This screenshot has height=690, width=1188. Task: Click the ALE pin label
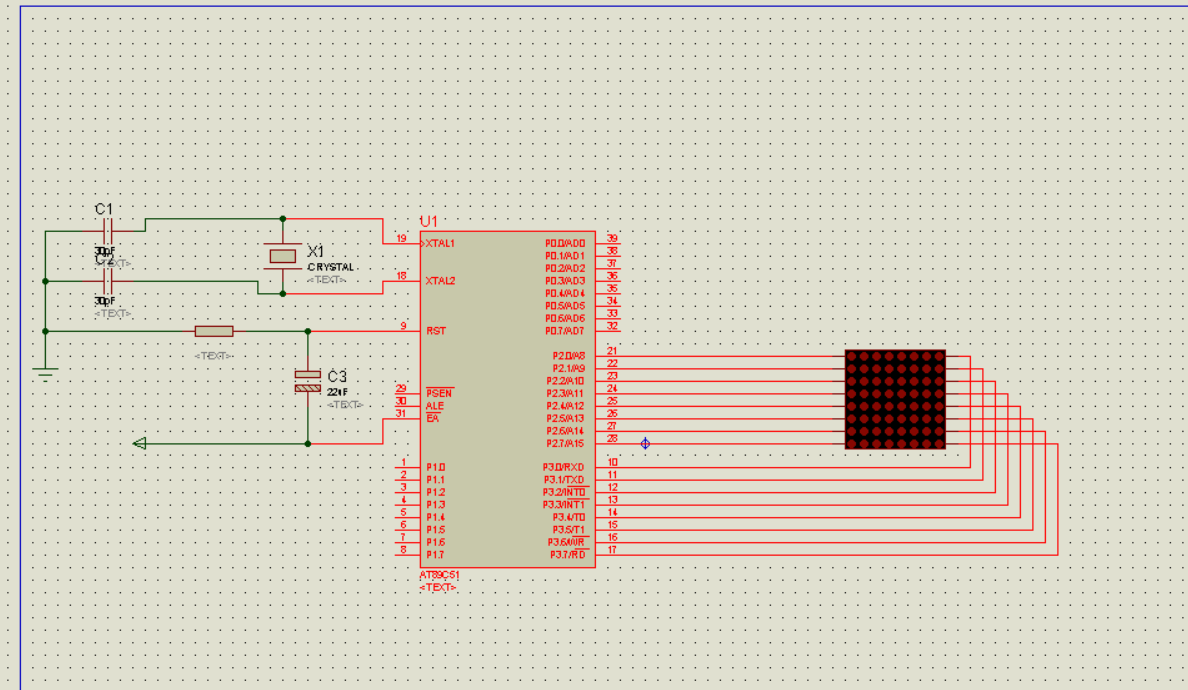pos(435,406)
